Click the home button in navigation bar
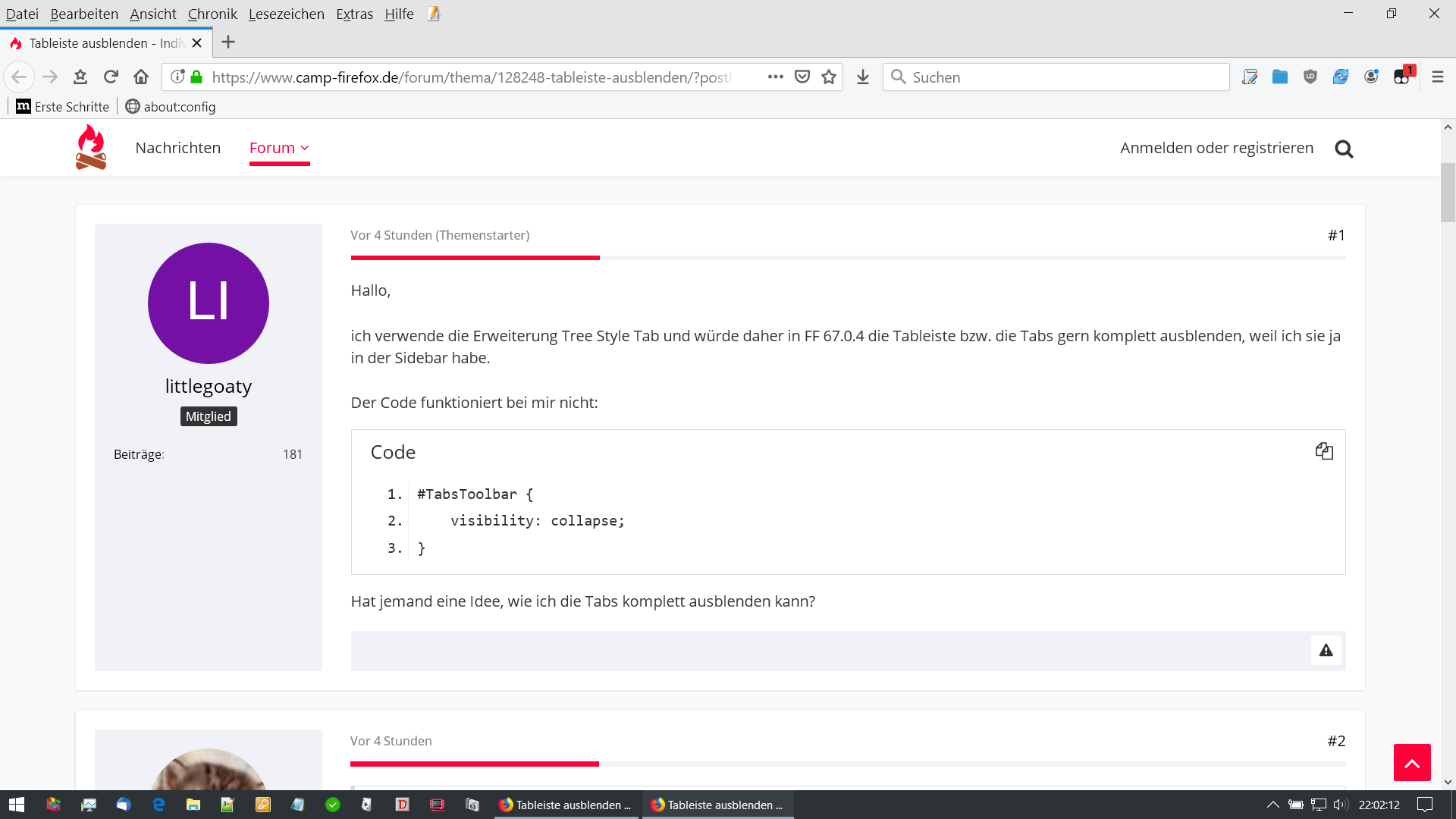The image size is (1456, 819). coord(141,77)
